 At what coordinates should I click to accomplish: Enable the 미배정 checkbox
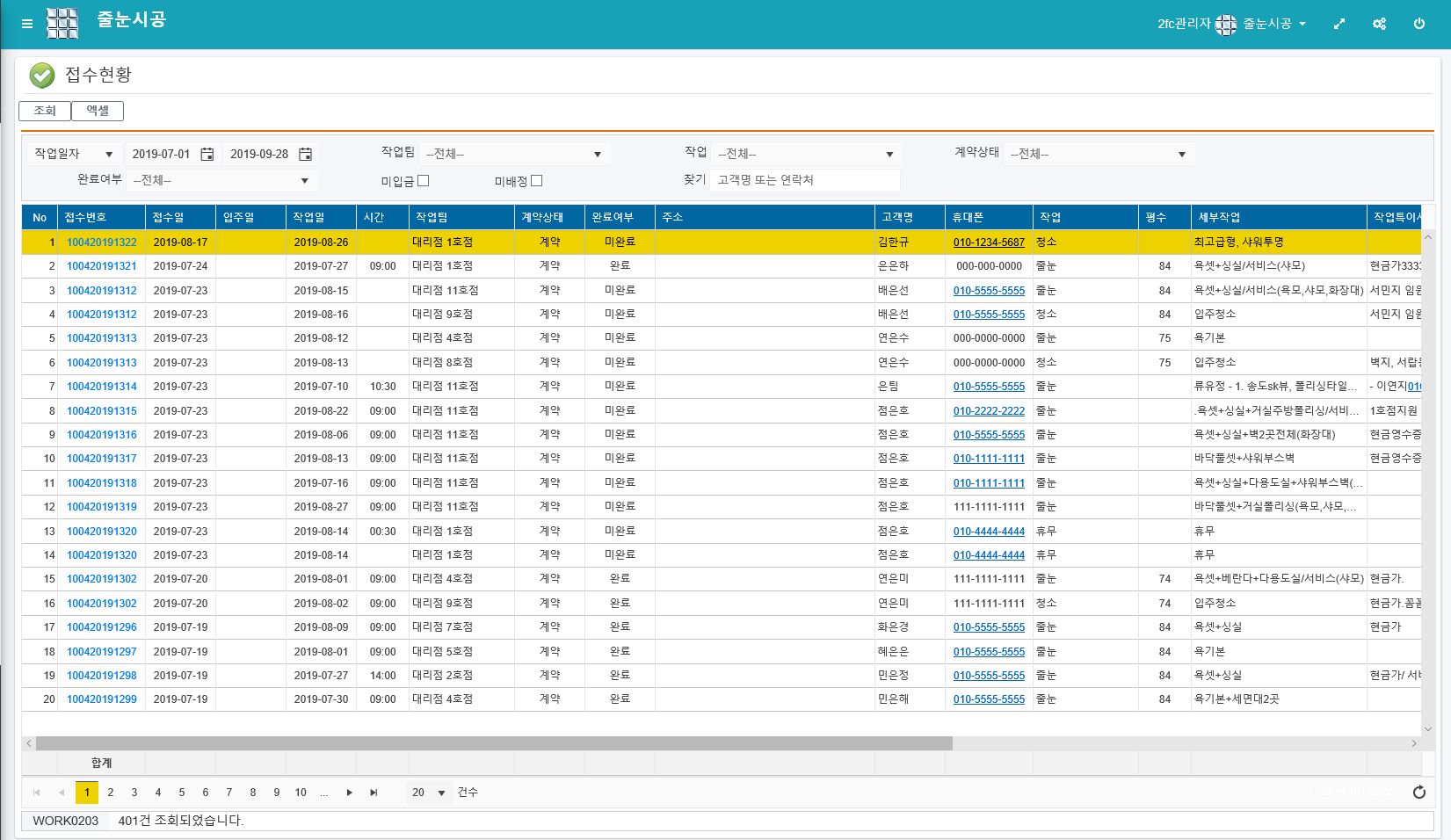[x=537, y=181]
